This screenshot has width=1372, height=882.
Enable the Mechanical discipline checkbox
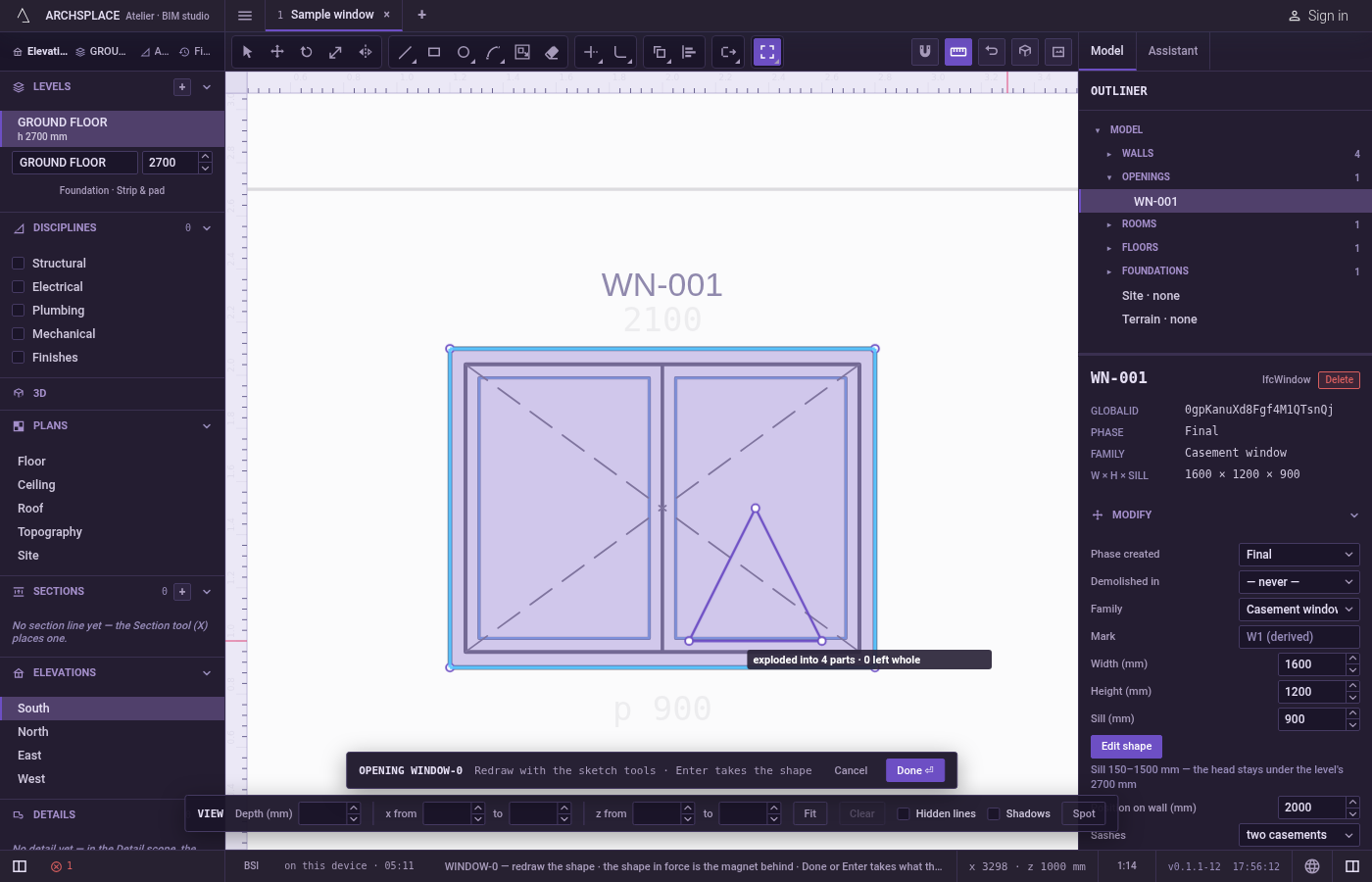[18, 334]
